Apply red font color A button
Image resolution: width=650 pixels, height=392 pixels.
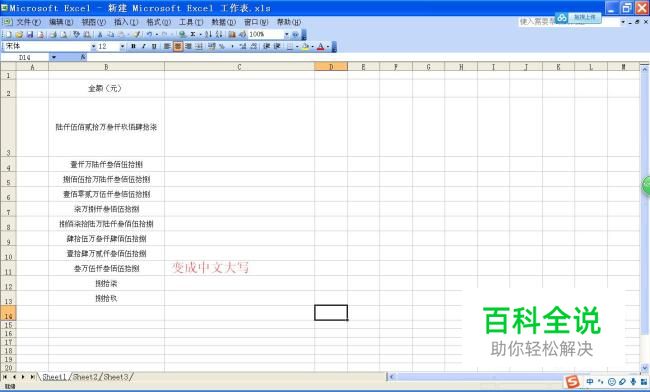(320, 46)
